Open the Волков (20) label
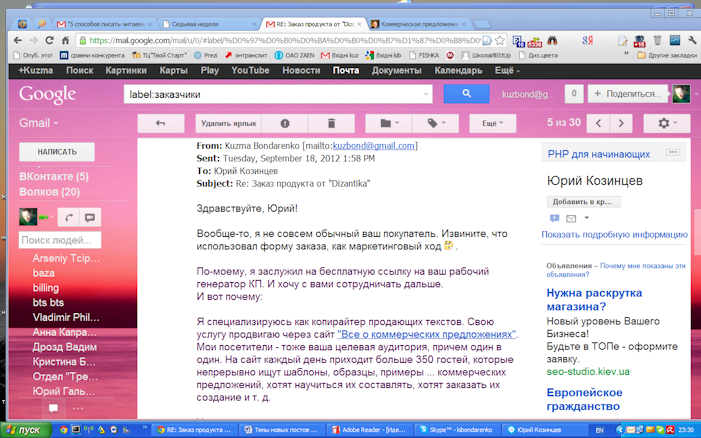701x438 pixels. [49, 192]
